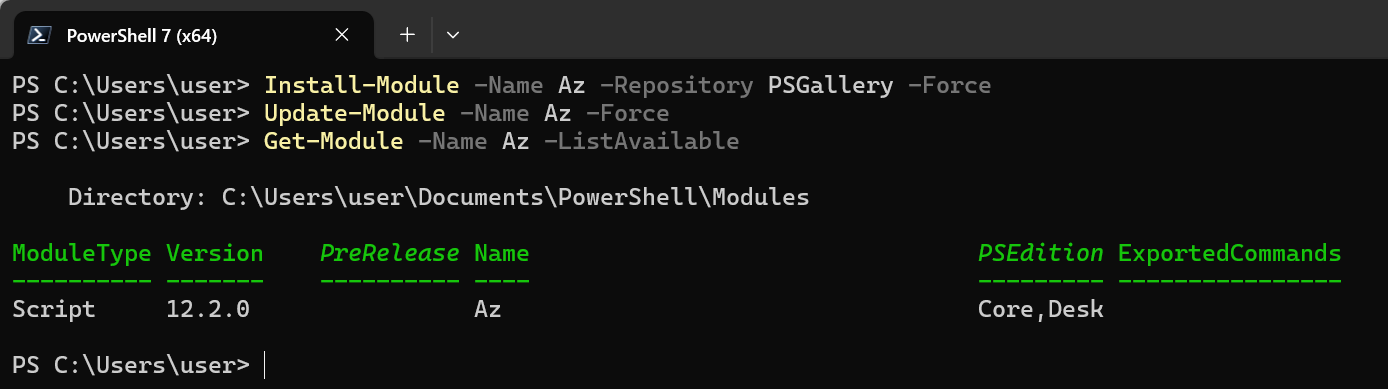Click the PSEdition column header
The width and height of the screenshot is (1388, 389).
point(1041,253)
